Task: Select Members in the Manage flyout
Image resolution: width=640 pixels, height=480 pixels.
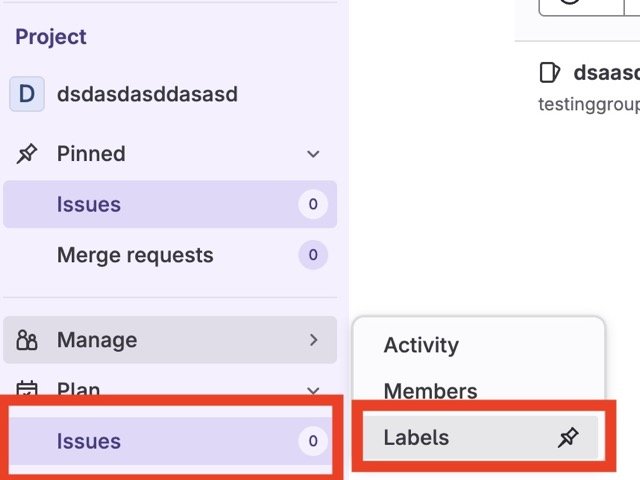Action: click(x=430, y=392)
